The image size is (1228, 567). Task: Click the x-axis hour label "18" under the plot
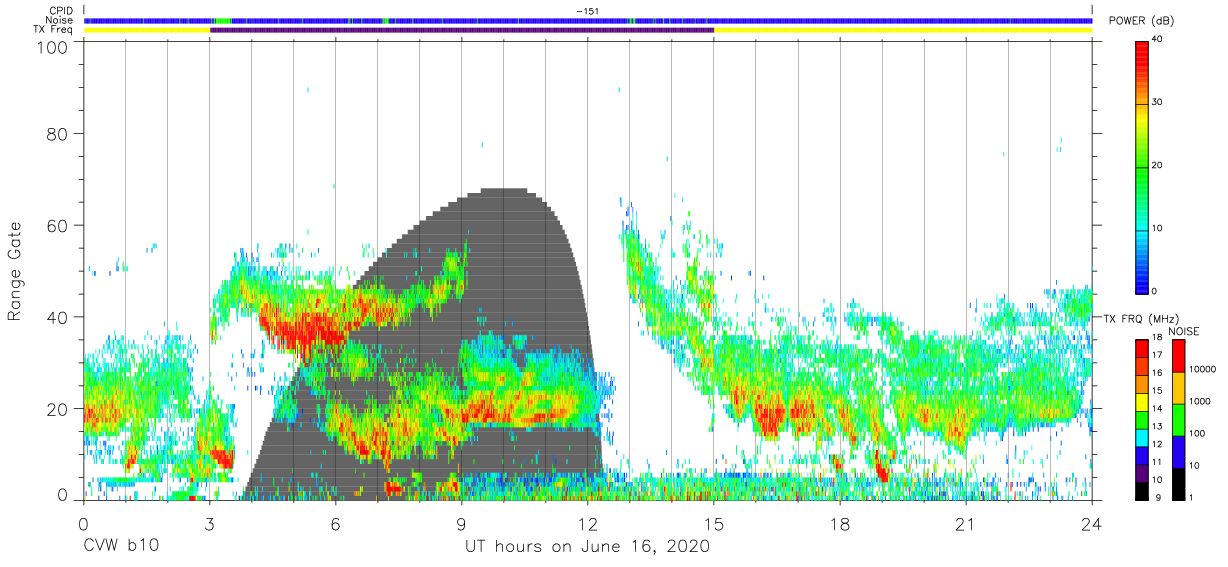point(840,523)
